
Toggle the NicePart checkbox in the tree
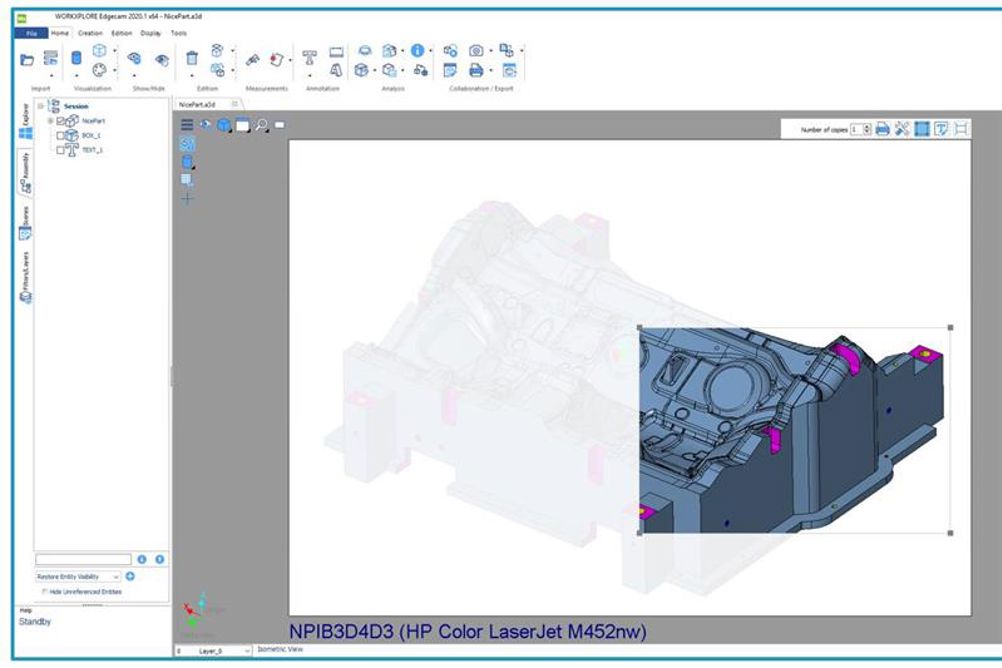[61, 121]
